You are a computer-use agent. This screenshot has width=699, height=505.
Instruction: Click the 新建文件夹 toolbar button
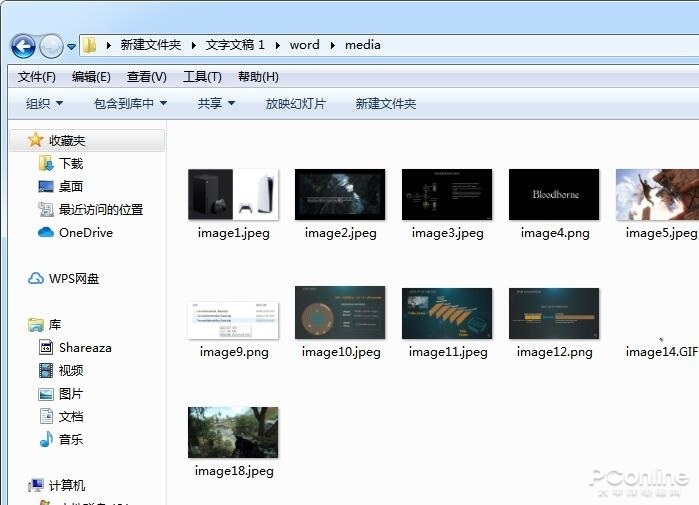(x=386, y=104)
